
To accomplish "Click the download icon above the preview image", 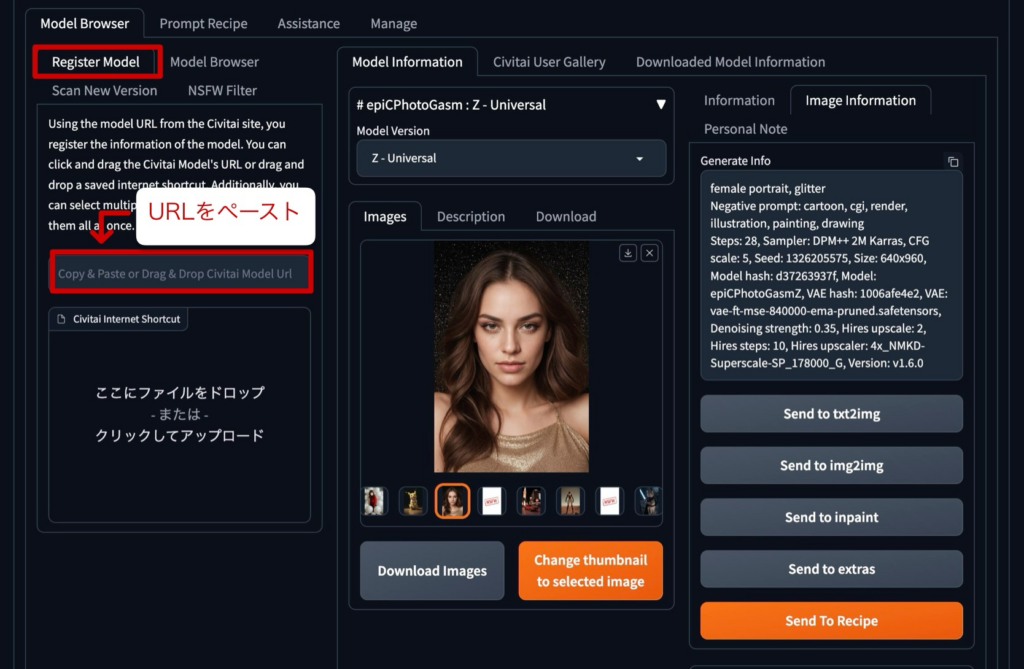I will 628,253.
